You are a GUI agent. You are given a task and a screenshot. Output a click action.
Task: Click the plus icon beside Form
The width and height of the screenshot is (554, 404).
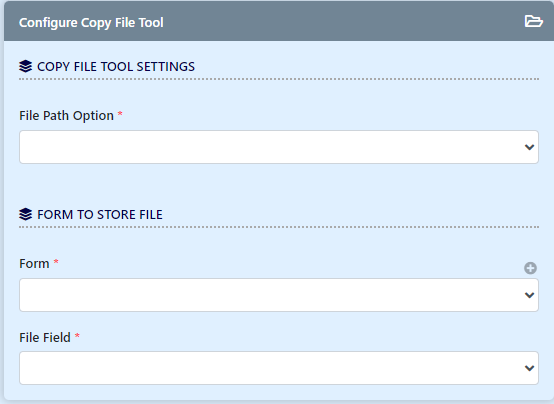pyautogui.click(x=530, y=268)
